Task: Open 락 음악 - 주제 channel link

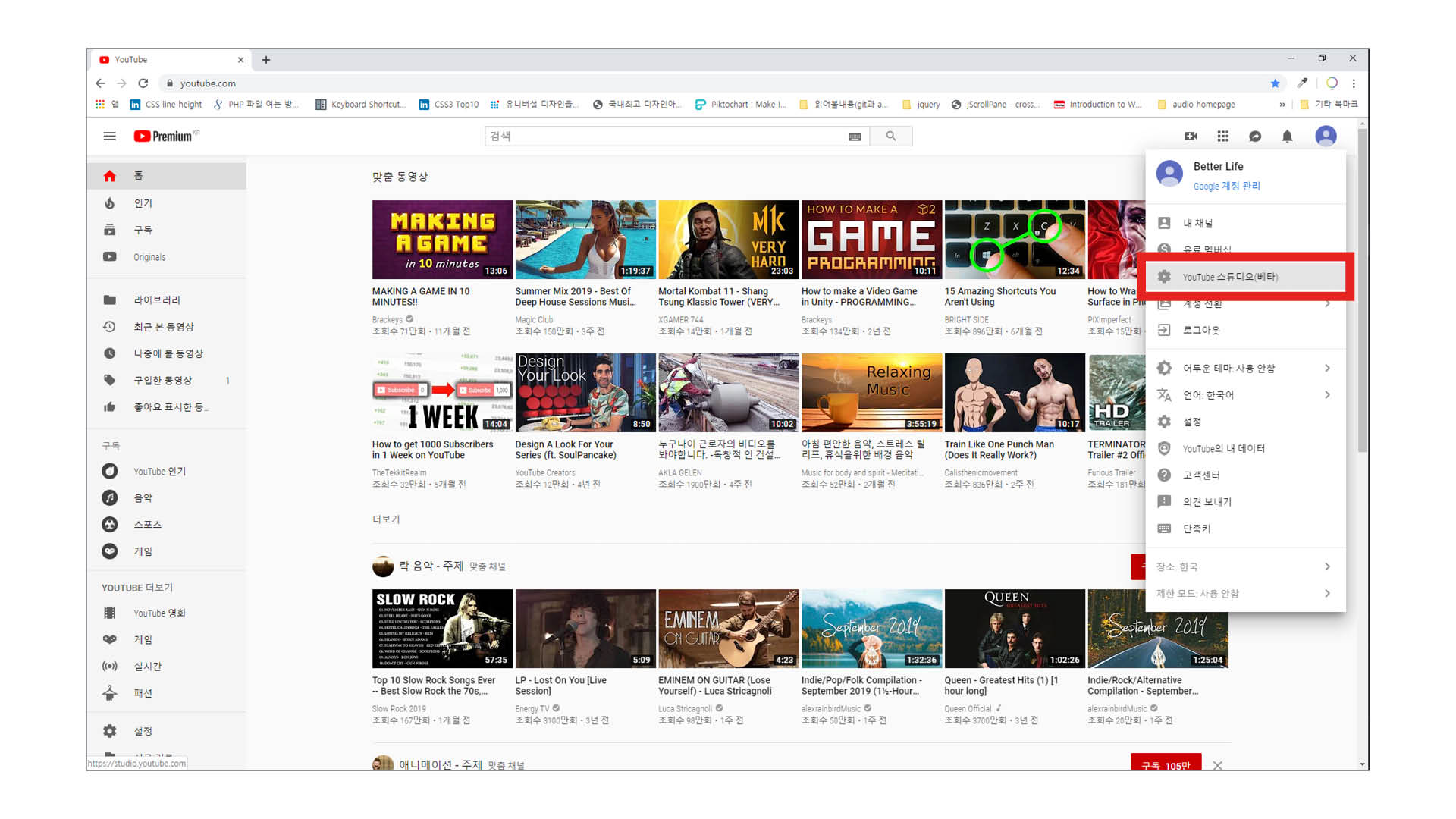Action: click(431, 566)
